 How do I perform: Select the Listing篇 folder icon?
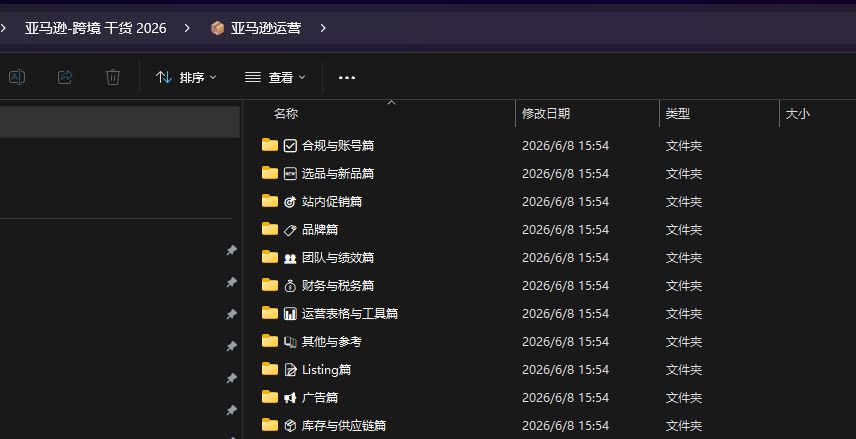[x=270, y=369]
